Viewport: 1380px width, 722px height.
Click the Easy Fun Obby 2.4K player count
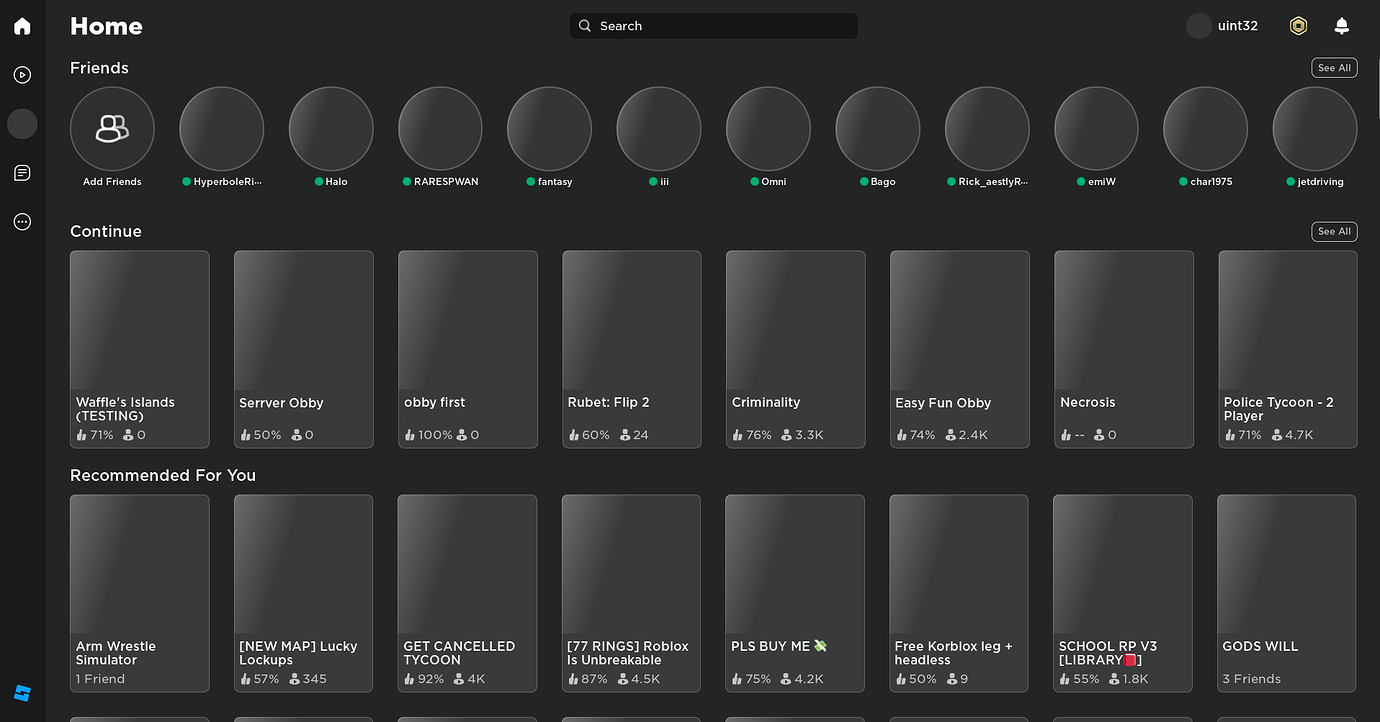[x=967, y=435]
